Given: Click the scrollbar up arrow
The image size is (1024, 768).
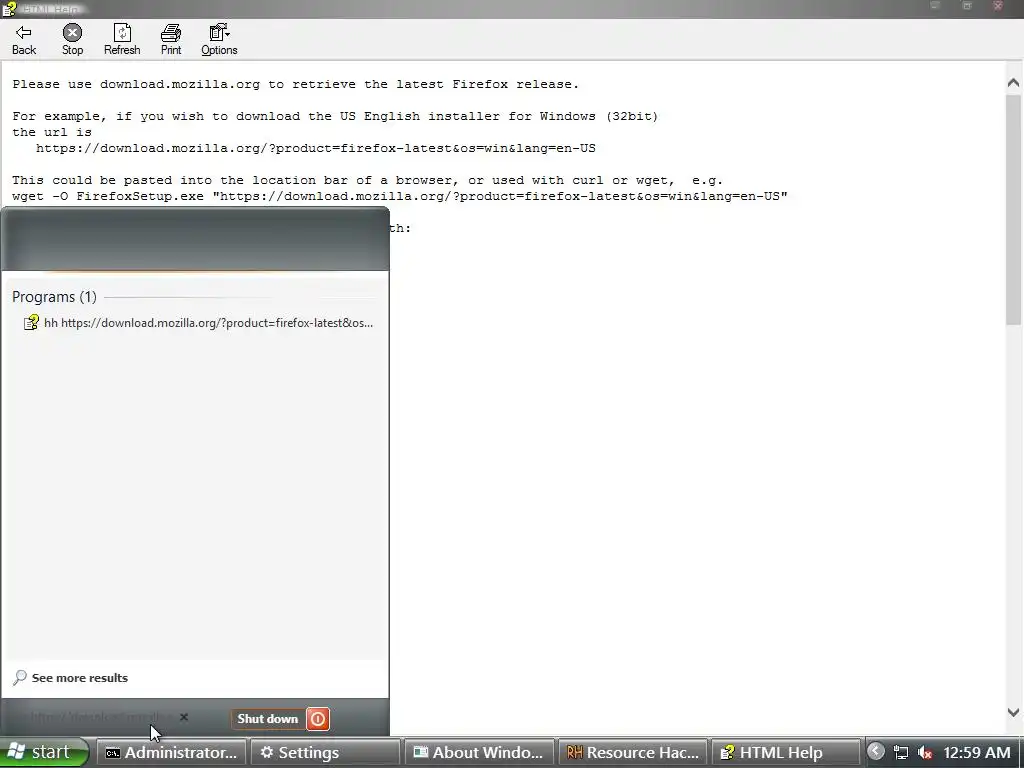Looking at the screenshot, I should pos(1013,82).
